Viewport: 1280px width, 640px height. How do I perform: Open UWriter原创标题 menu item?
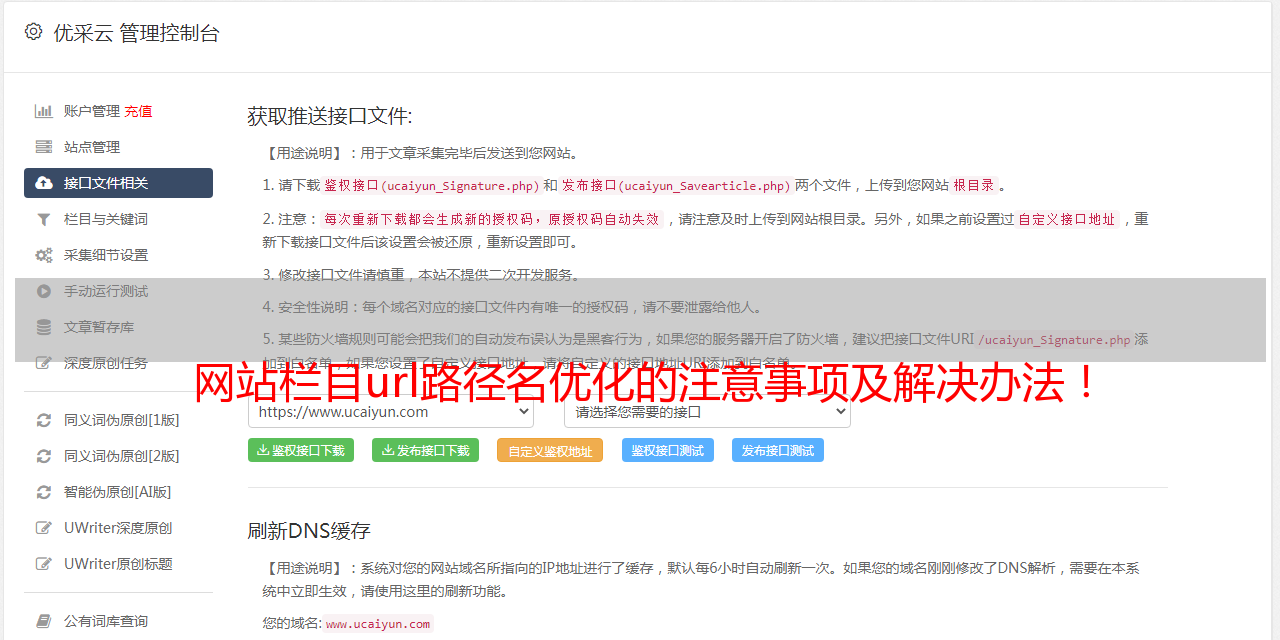click(118, 564)
